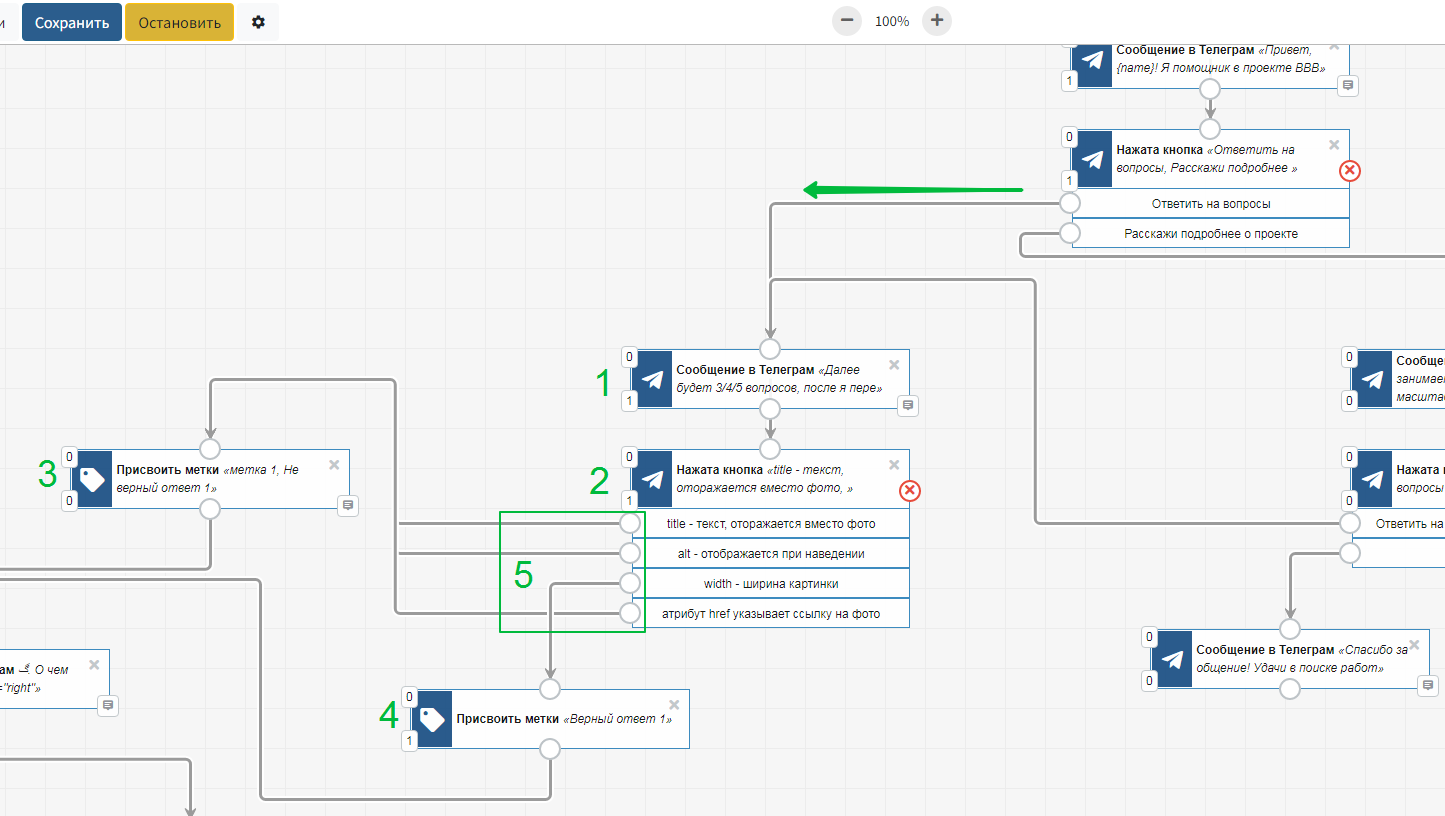Close the 'Верный ответ 1' tag block

tap(674, 704)
